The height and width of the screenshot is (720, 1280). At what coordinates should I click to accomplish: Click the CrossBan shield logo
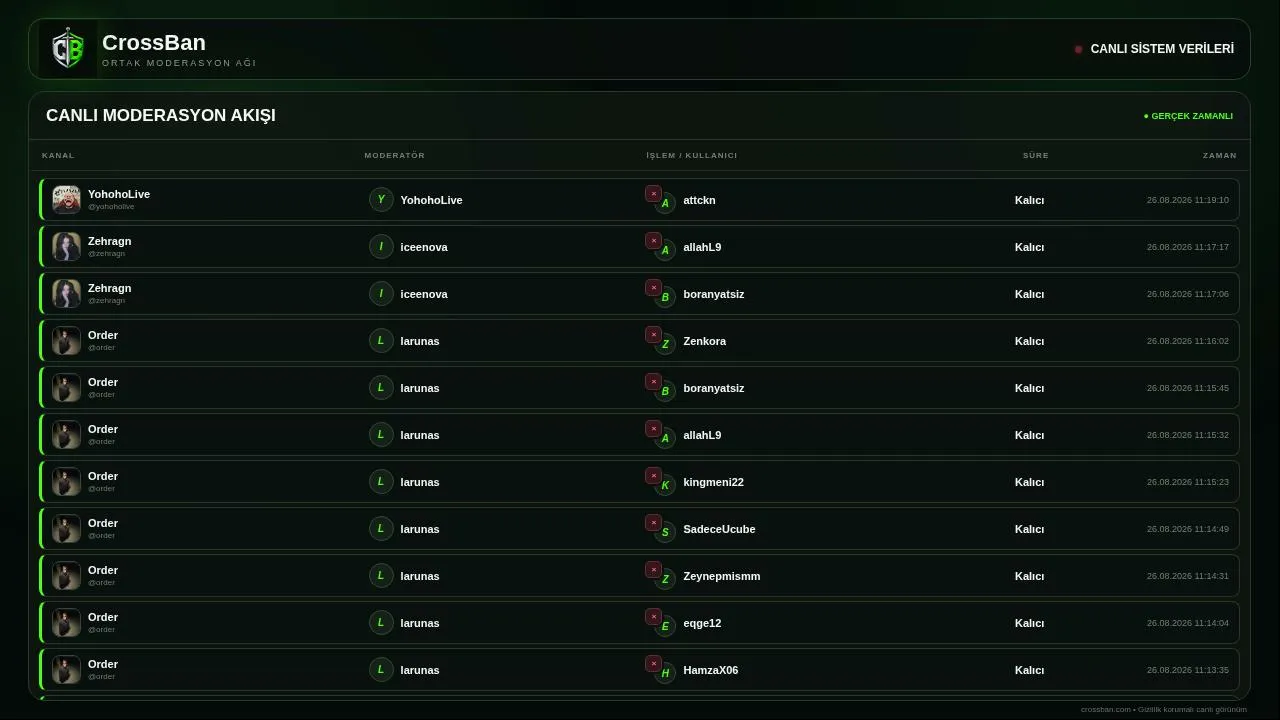(68, 49)
